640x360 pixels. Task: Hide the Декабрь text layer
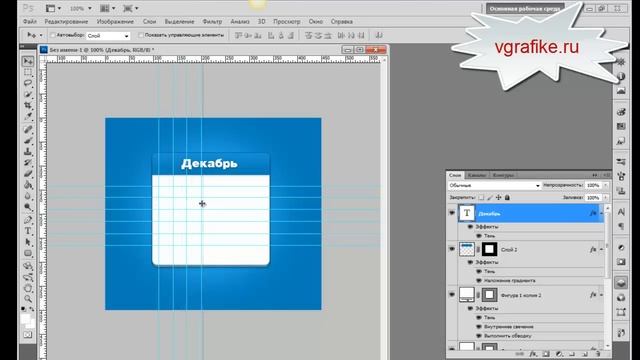(x=452, y=213)
